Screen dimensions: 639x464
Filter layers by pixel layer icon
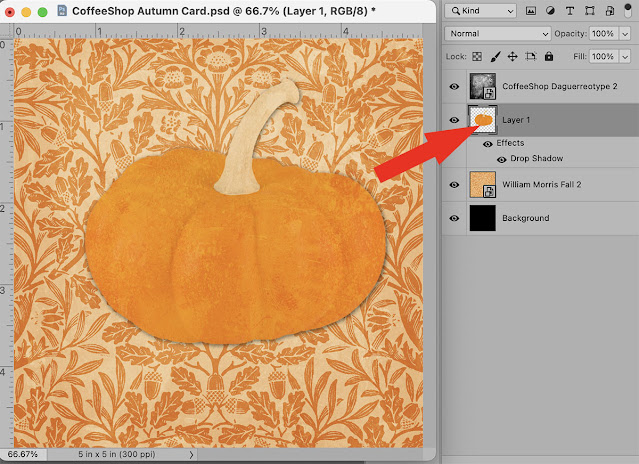tap(531, 11)
